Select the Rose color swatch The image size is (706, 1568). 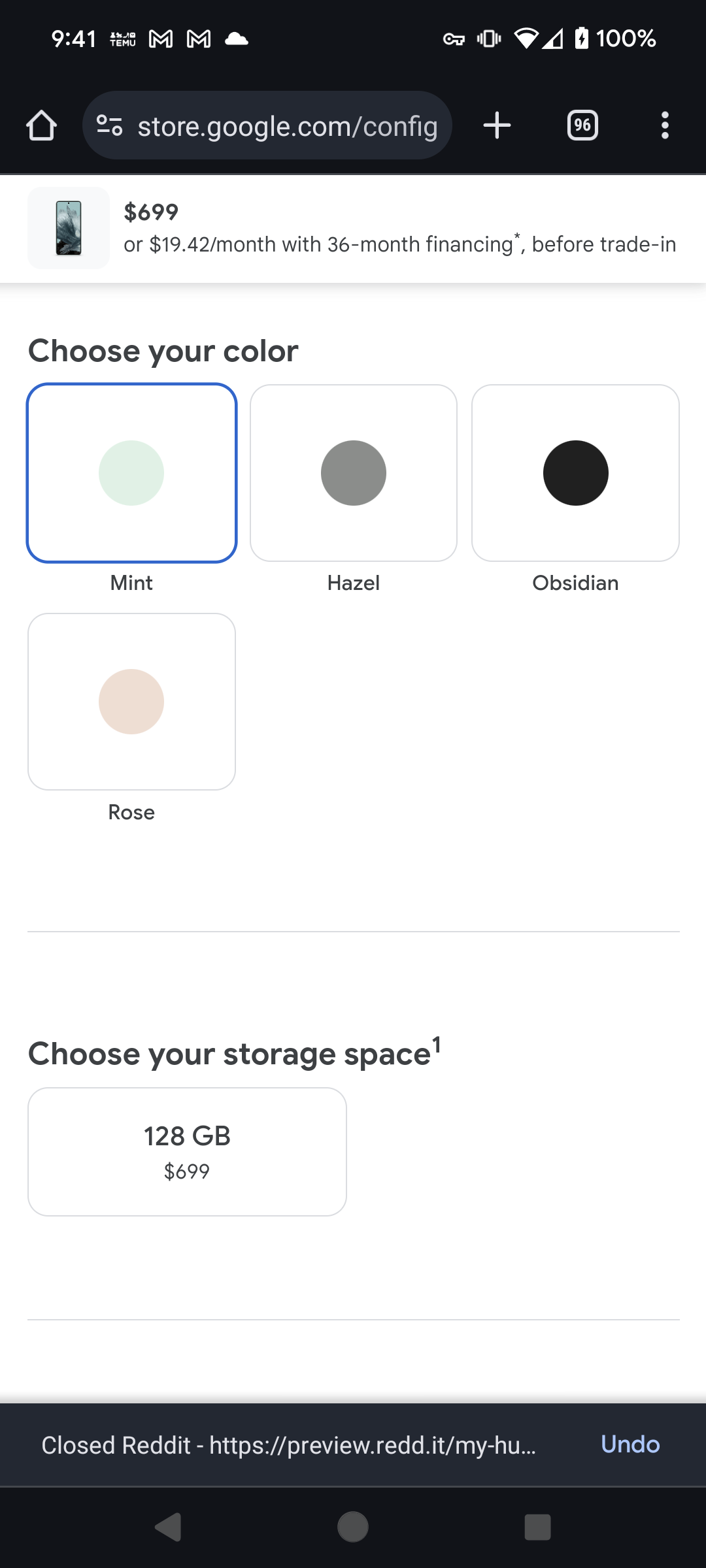click(131, 702)
